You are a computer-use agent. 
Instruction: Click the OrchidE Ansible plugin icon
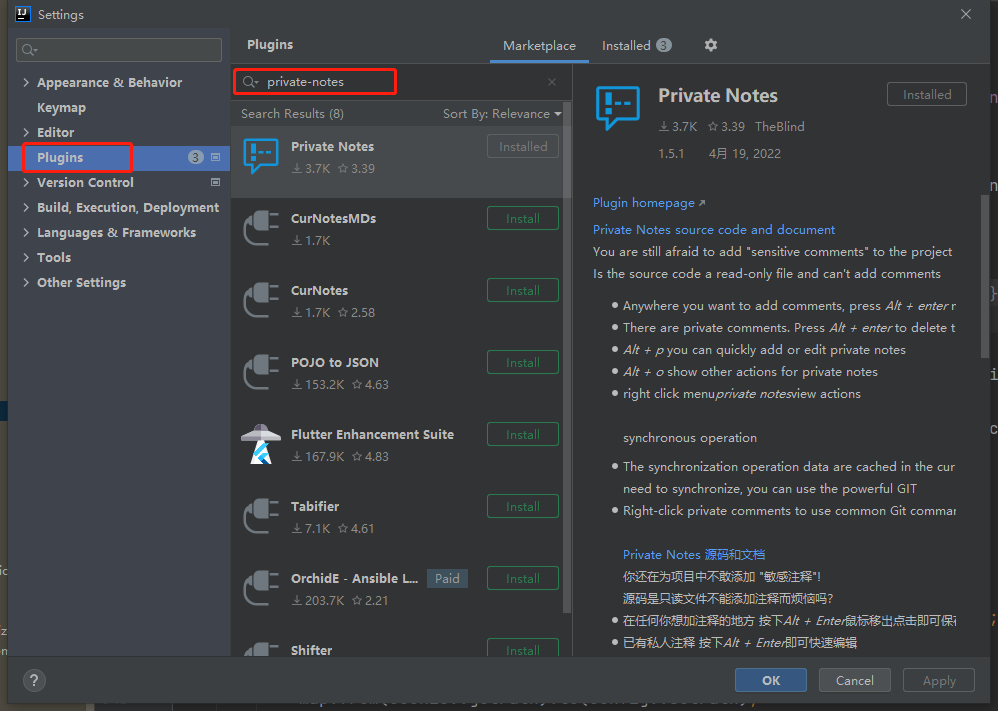(x=261, y=588)
